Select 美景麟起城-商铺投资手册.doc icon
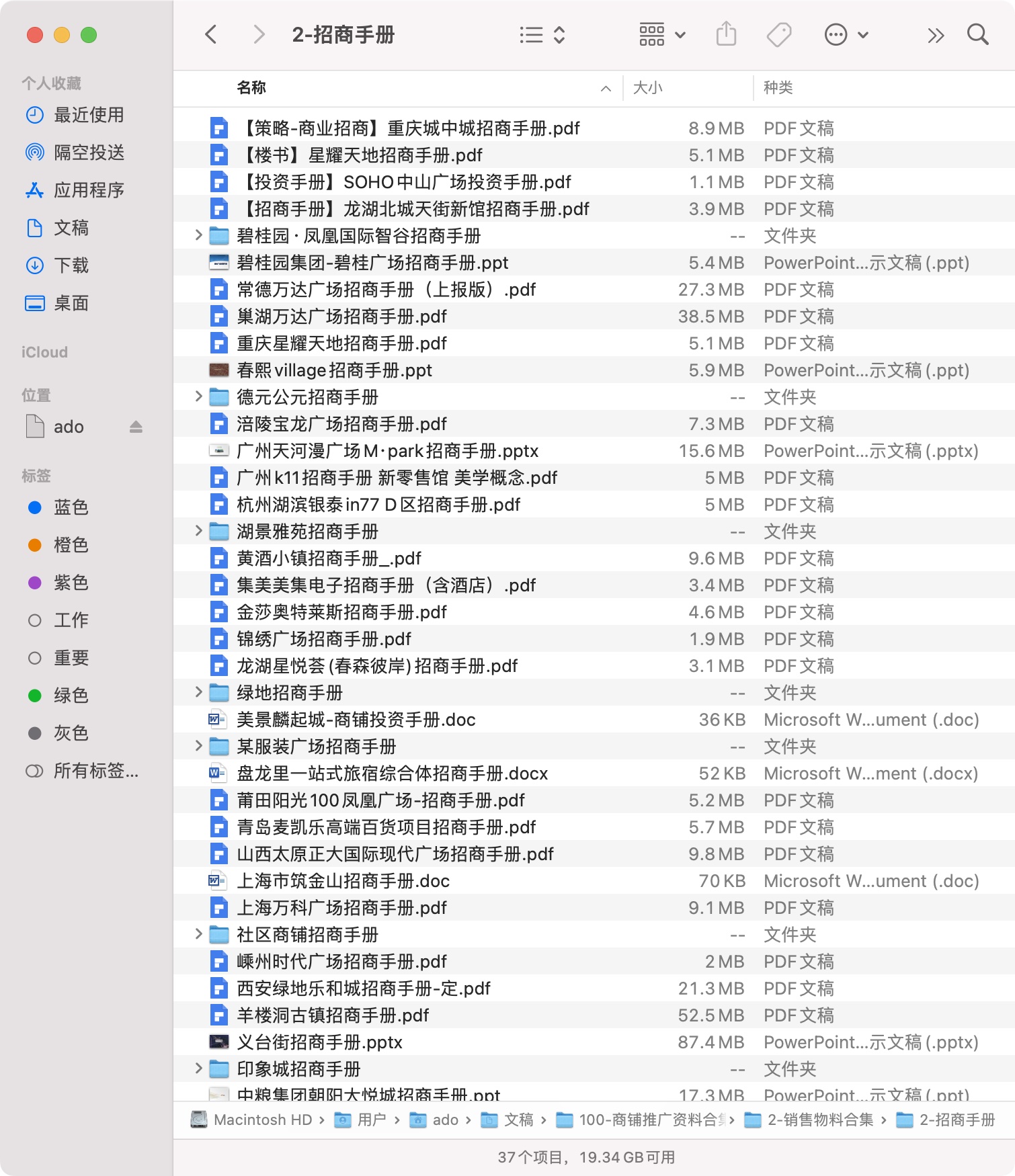The height and width of the screenshot is (1176, 1015). point(218,720)
